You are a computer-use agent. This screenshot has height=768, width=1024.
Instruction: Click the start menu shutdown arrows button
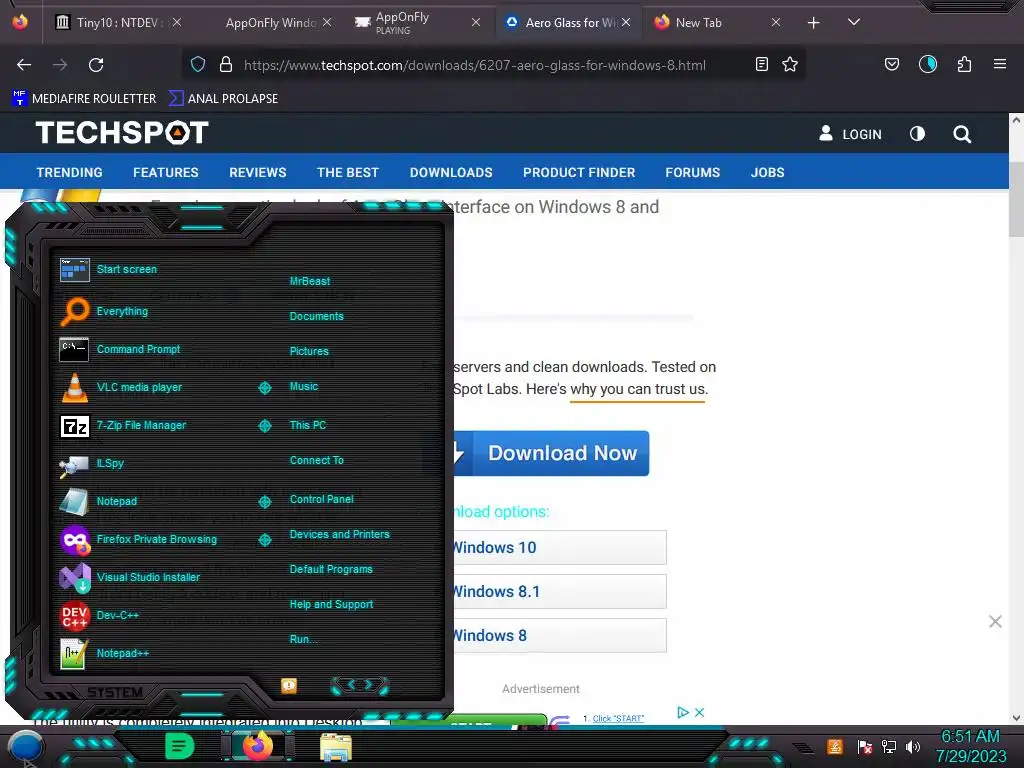[x=360, y=685]
